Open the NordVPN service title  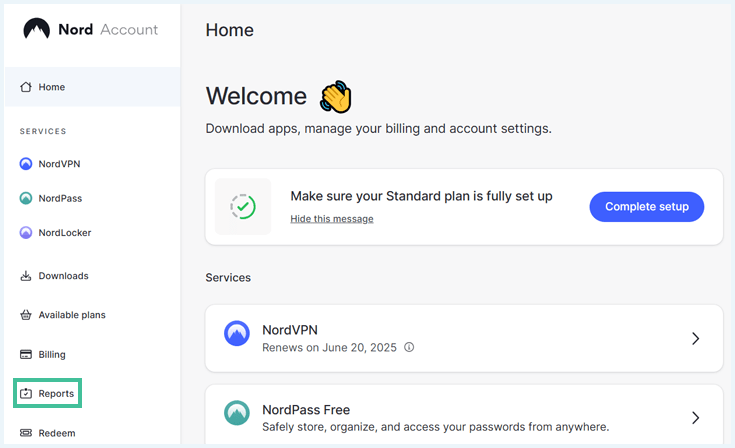(x=290, y=330)
